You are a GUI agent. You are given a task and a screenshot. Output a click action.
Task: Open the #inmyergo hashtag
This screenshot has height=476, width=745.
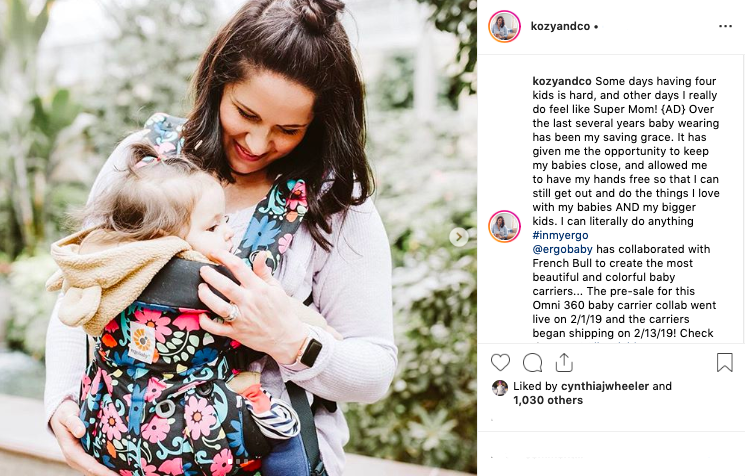[x=560, y=235]
